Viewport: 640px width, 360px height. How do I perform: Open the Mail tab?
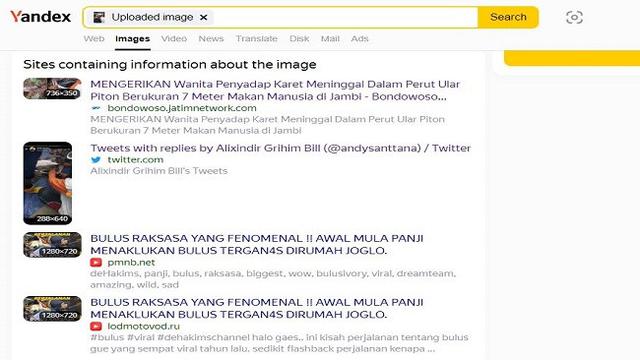click(x=330, y=39)
